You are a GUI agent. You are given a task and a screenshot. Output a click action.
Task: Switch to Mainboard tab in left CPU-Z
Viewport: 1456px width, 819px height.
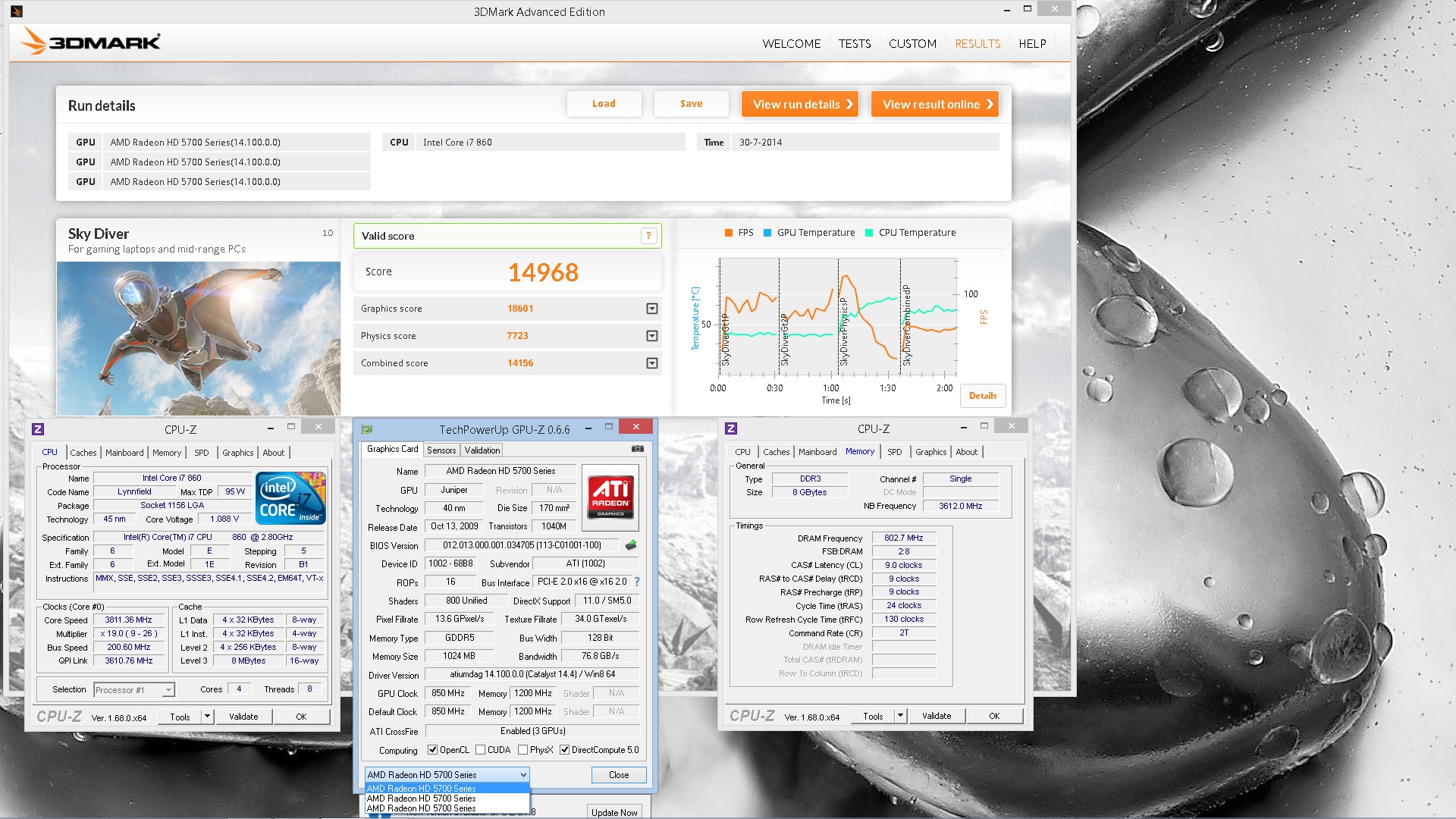[x=124, y=453]
